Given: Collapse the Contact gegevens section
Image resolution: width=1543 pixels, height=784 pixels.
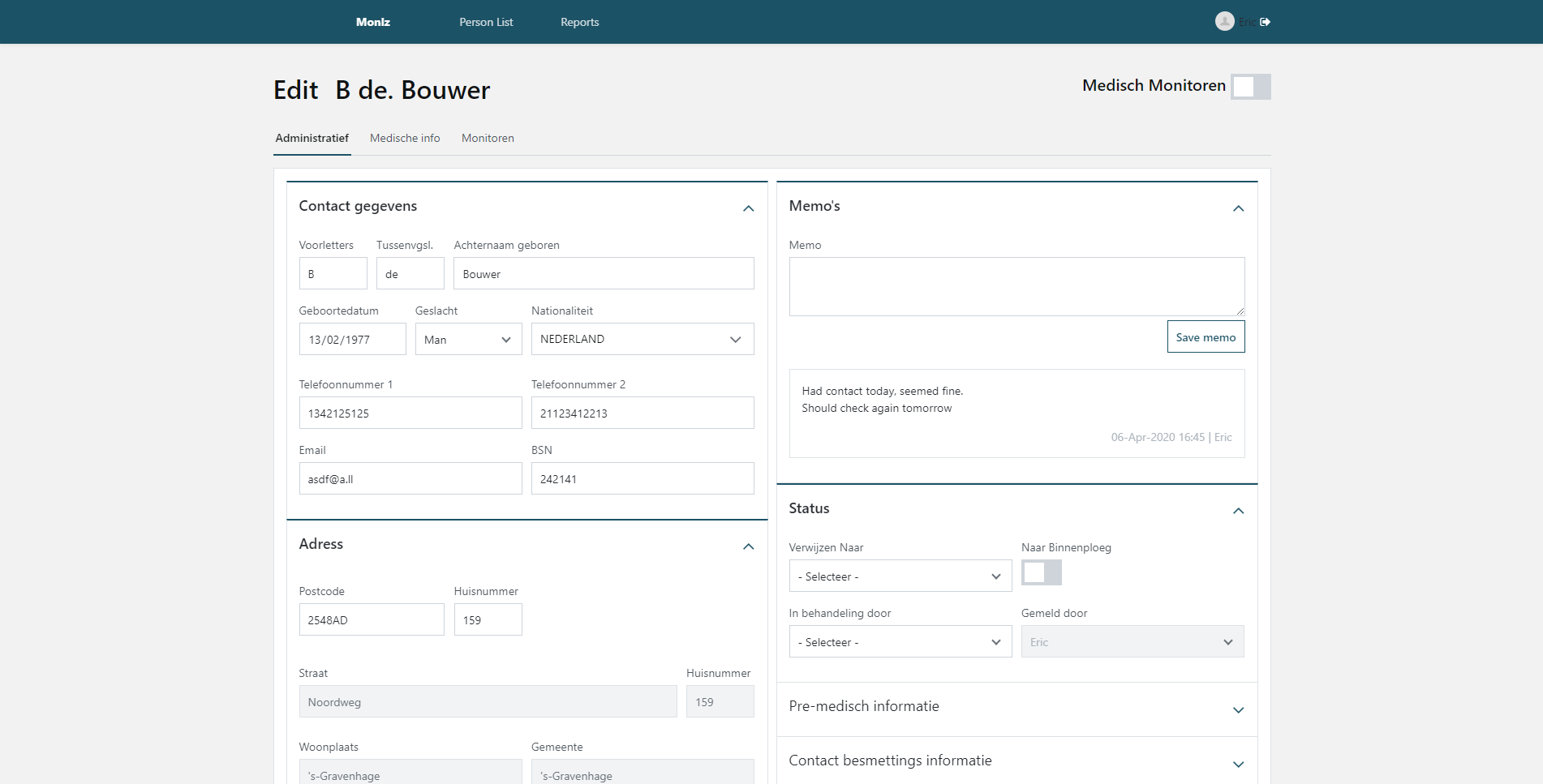Looking at the screenshot, I should [748, 208].
